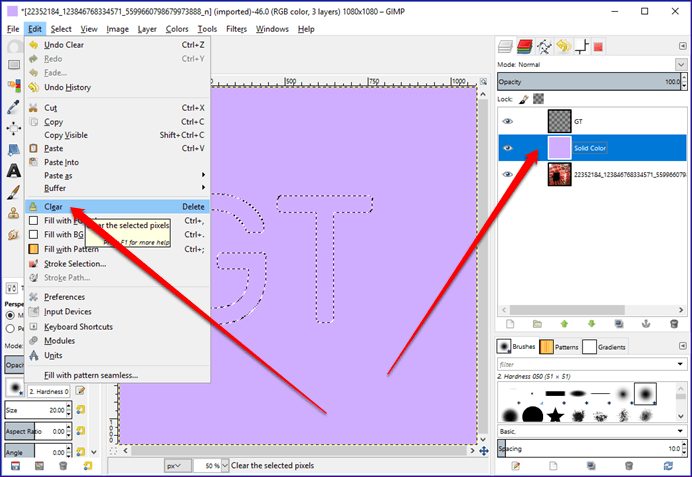The image size is (692, 477).
Task: Select the Perspective transform tool
Action: pyautogui.click(x=14, y=150)
